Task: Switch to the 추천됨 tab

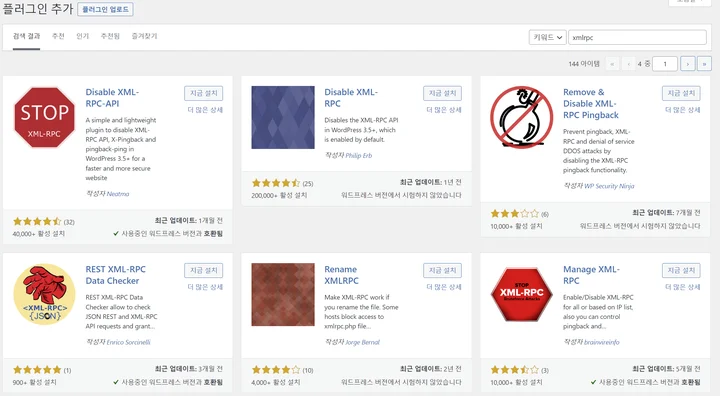Action: tap(110, 36)
